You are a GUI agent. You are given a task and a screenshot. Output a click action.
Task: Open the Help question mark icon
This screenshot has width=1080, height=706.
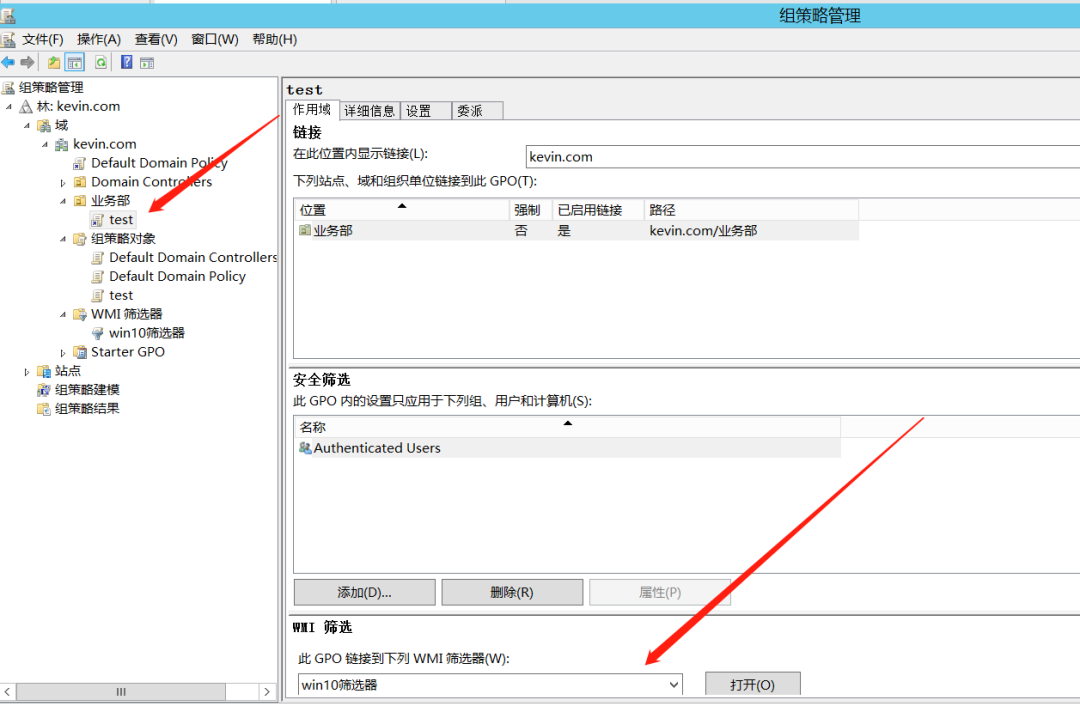[127, 63]
